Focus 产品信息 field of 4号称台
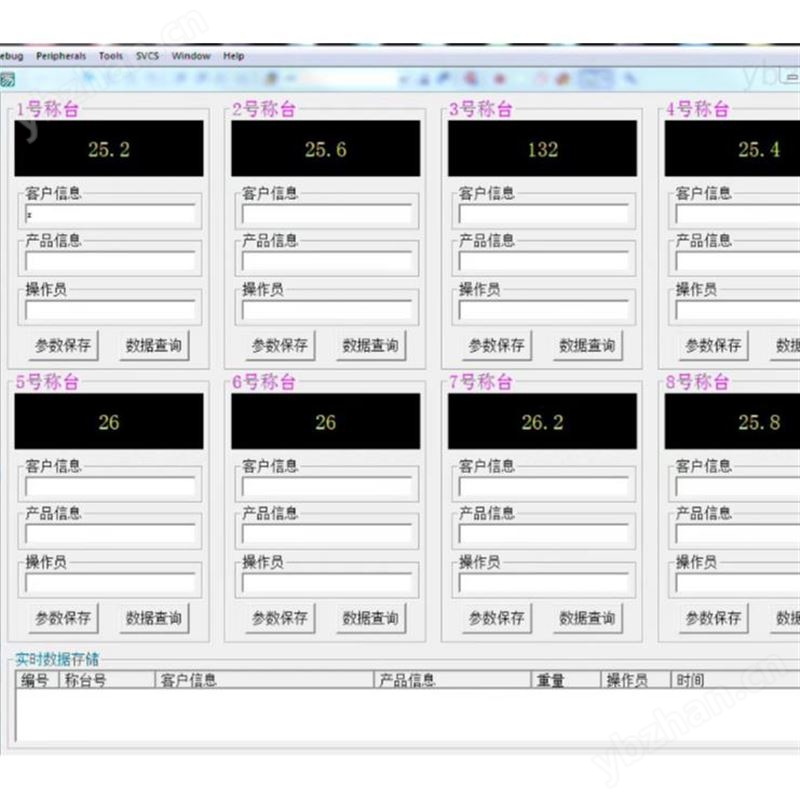Image resolution: width=800 pixels, height=800 pixels. [x=738, y=261]
